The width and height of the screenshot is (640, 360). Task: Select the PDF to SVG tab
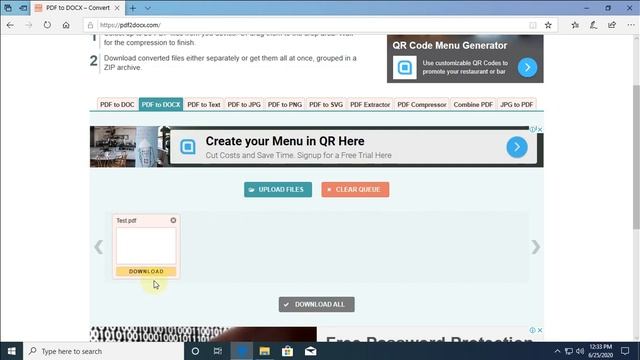pyautogui.click(x=326, y=104)
